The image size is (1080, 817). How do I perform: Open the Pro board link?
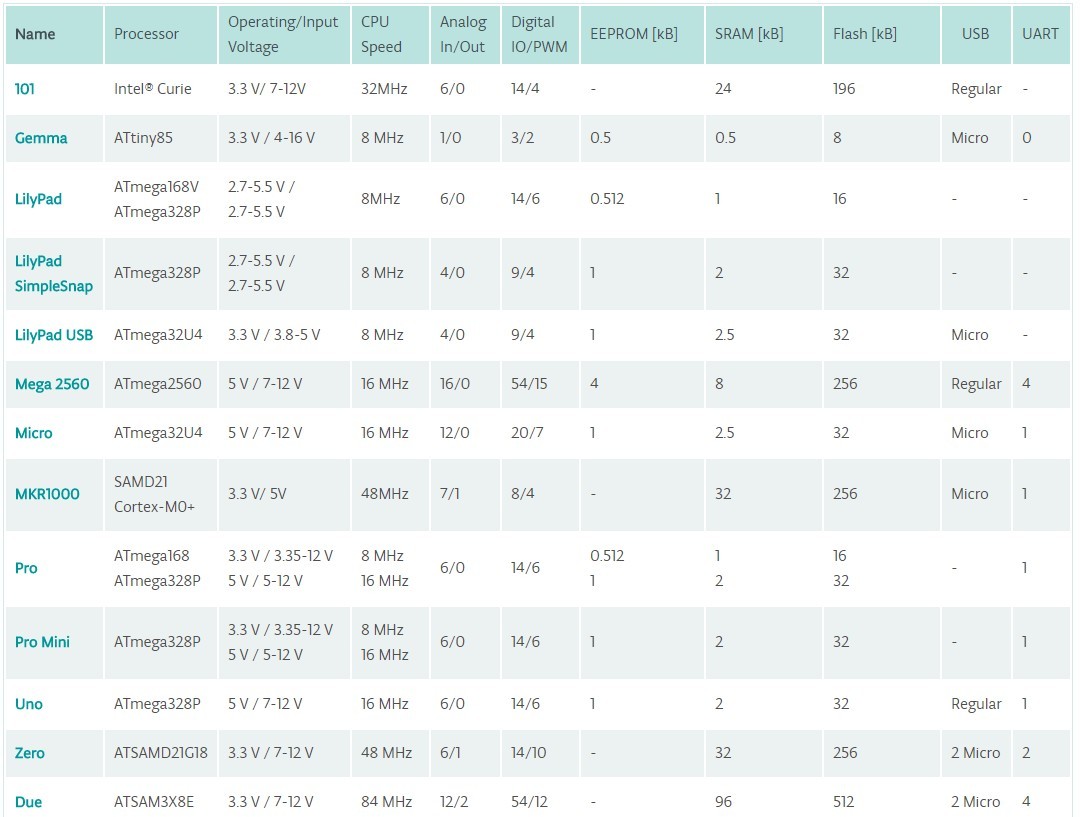pyautogui.click(x=26, y=568)
